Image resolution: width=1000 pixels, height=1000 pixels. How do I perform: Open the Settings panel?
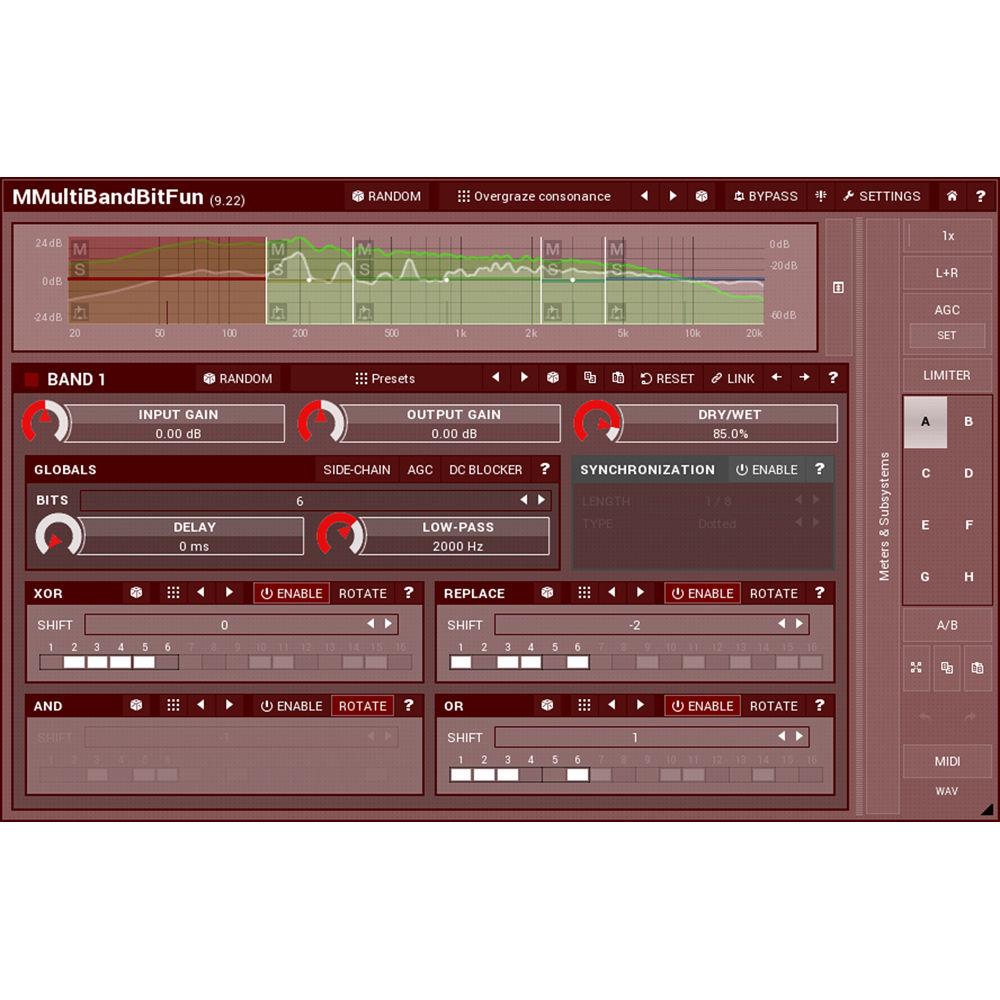coord(882,196)
